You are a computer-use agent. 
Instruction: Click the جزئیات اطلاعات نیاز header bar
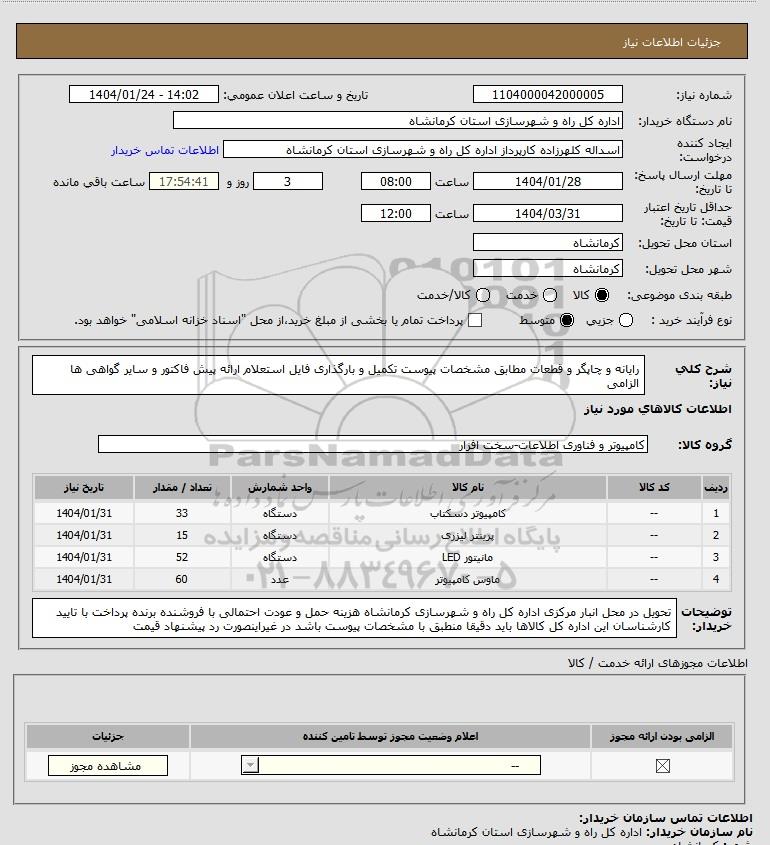tap(382, 41)
